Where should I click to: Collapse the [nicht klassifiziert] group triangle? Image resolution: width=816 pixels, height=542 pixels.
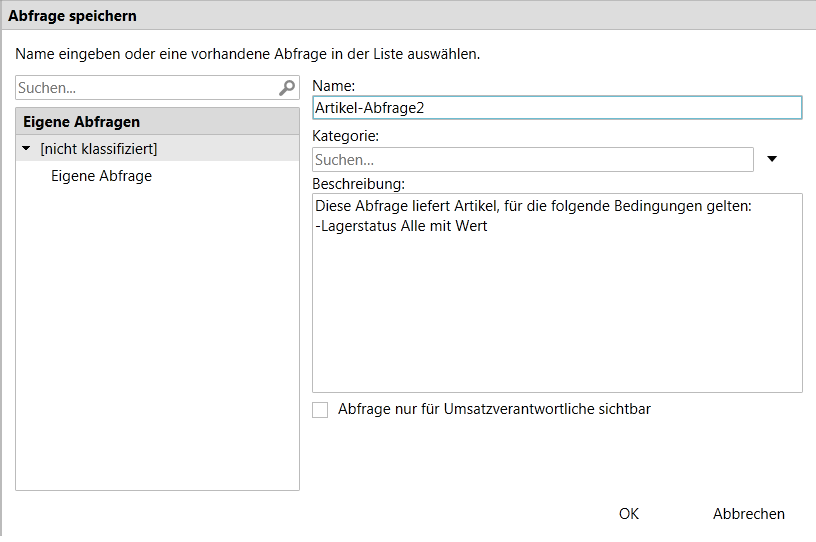tap(26, 148)
